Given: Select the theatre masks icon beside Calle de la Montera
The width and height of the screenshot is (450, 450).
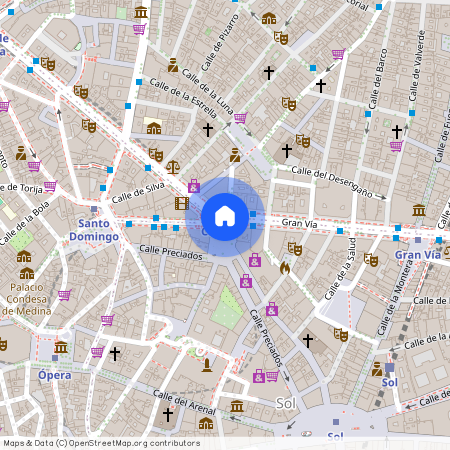Looking at the screenshot, I should pyautogui.click(x=371, y=260).
